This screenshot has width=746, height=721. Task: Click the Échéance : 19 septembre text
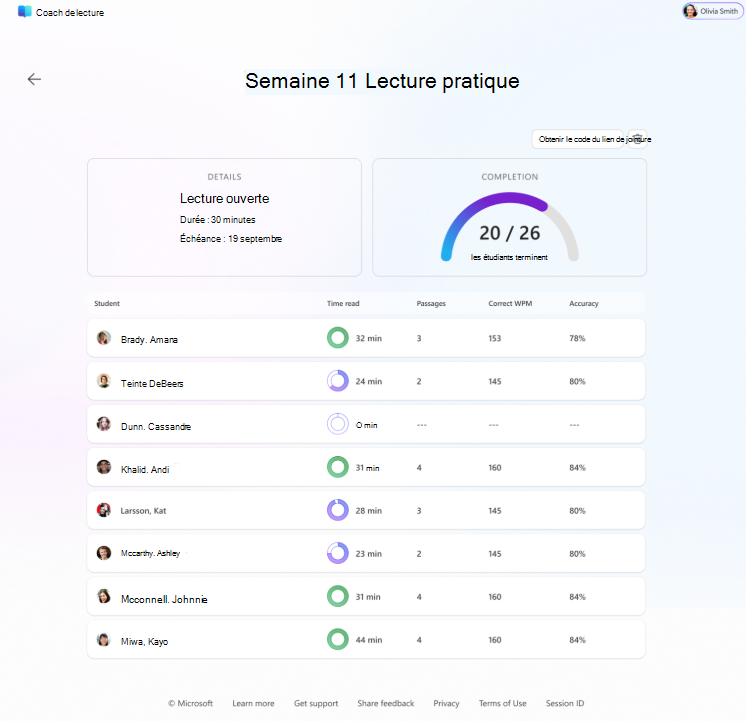click(x=231, y=238)
